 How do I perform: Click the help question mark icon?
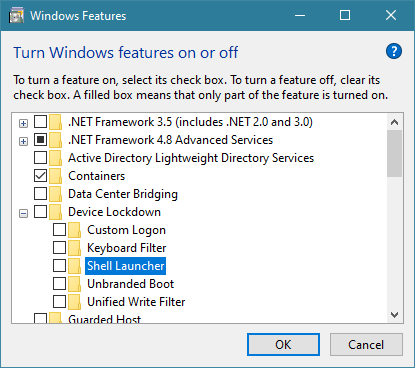pos(394,51)
